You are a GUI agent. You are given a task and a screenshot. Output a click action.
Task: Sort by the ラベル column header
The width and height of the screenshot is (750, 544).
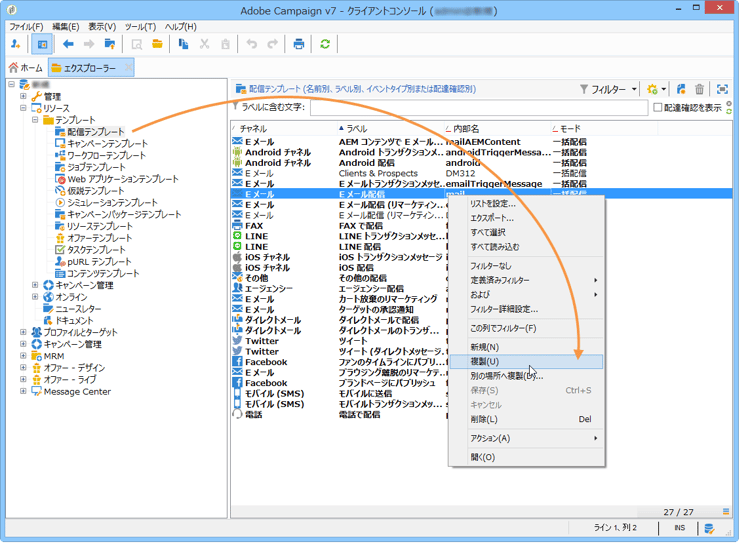coord(391,129)
